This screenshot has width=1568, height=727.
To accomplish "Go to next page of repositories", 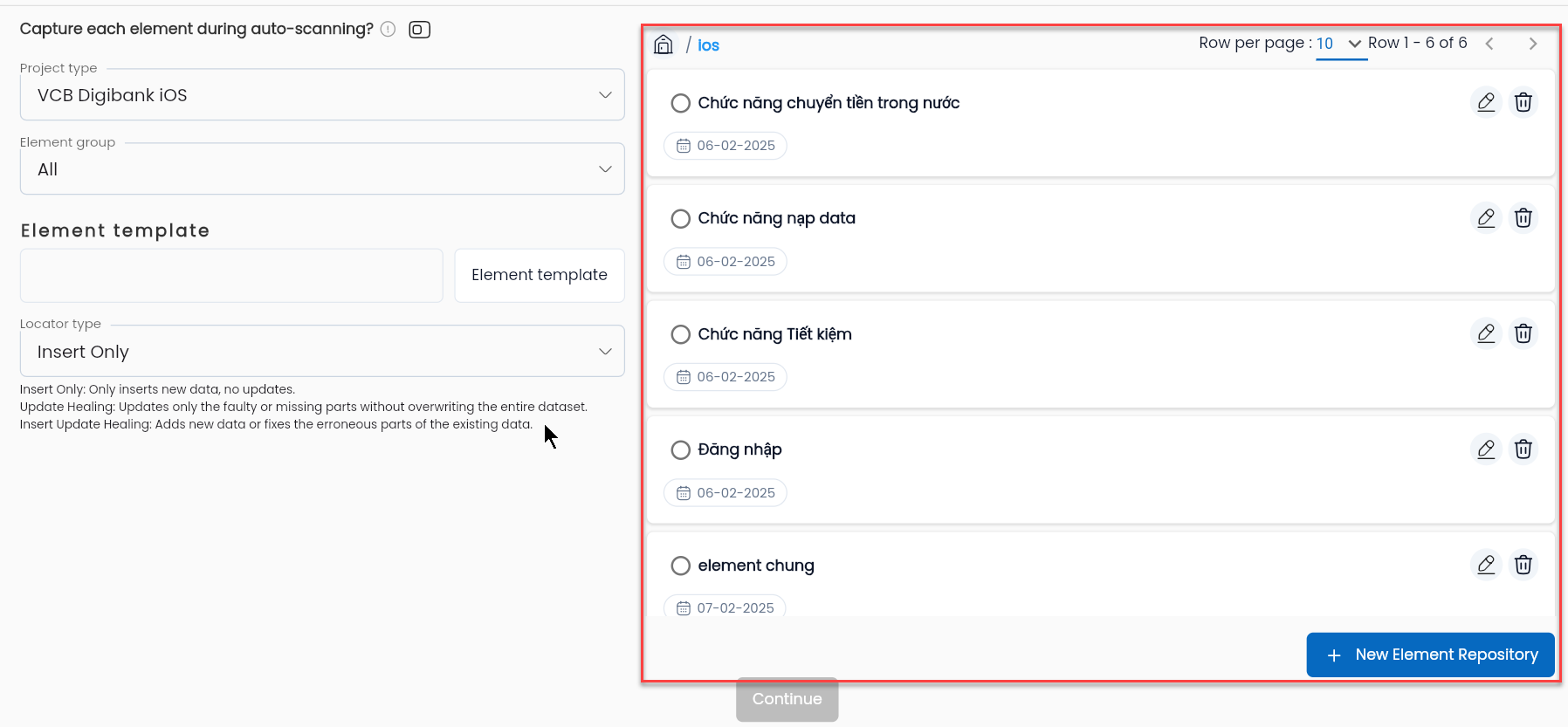I will (1532, 44).
